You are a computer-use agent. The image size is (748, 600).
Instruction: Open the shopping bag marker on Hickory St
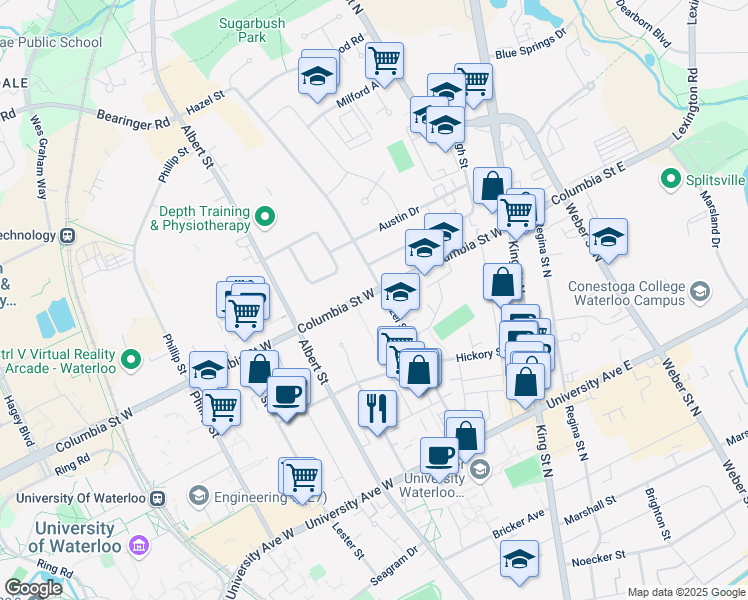point(418,369)
